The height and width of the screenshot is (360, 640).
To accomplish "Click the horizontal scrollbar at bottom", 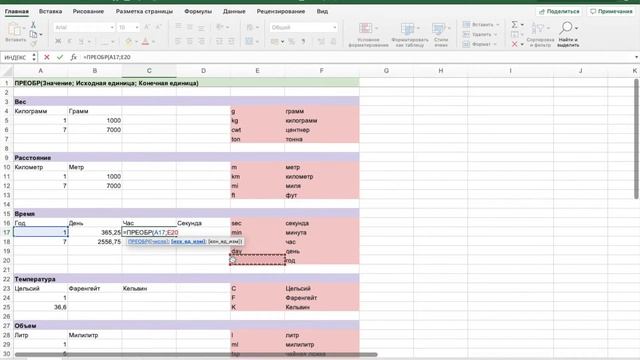I will click(x=196, y=355).
